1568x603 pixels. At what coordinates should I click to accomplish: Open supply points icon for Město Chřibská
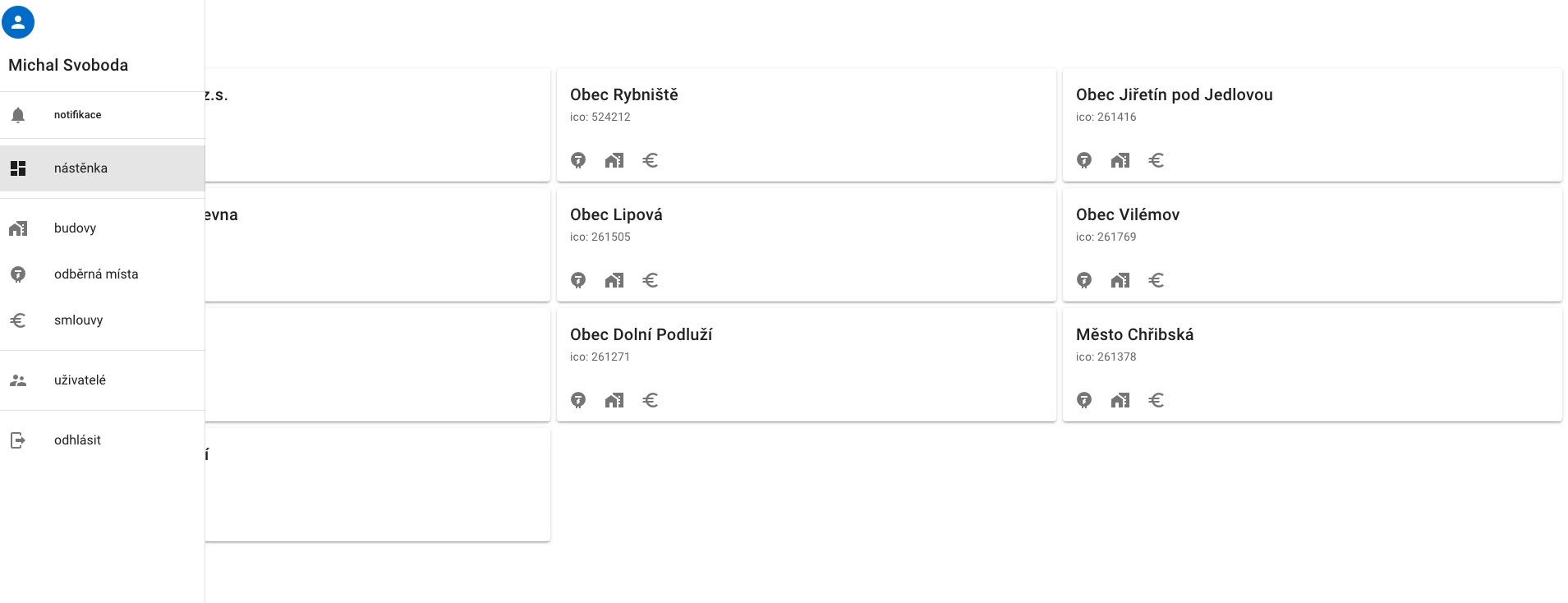pos(1084,400)
